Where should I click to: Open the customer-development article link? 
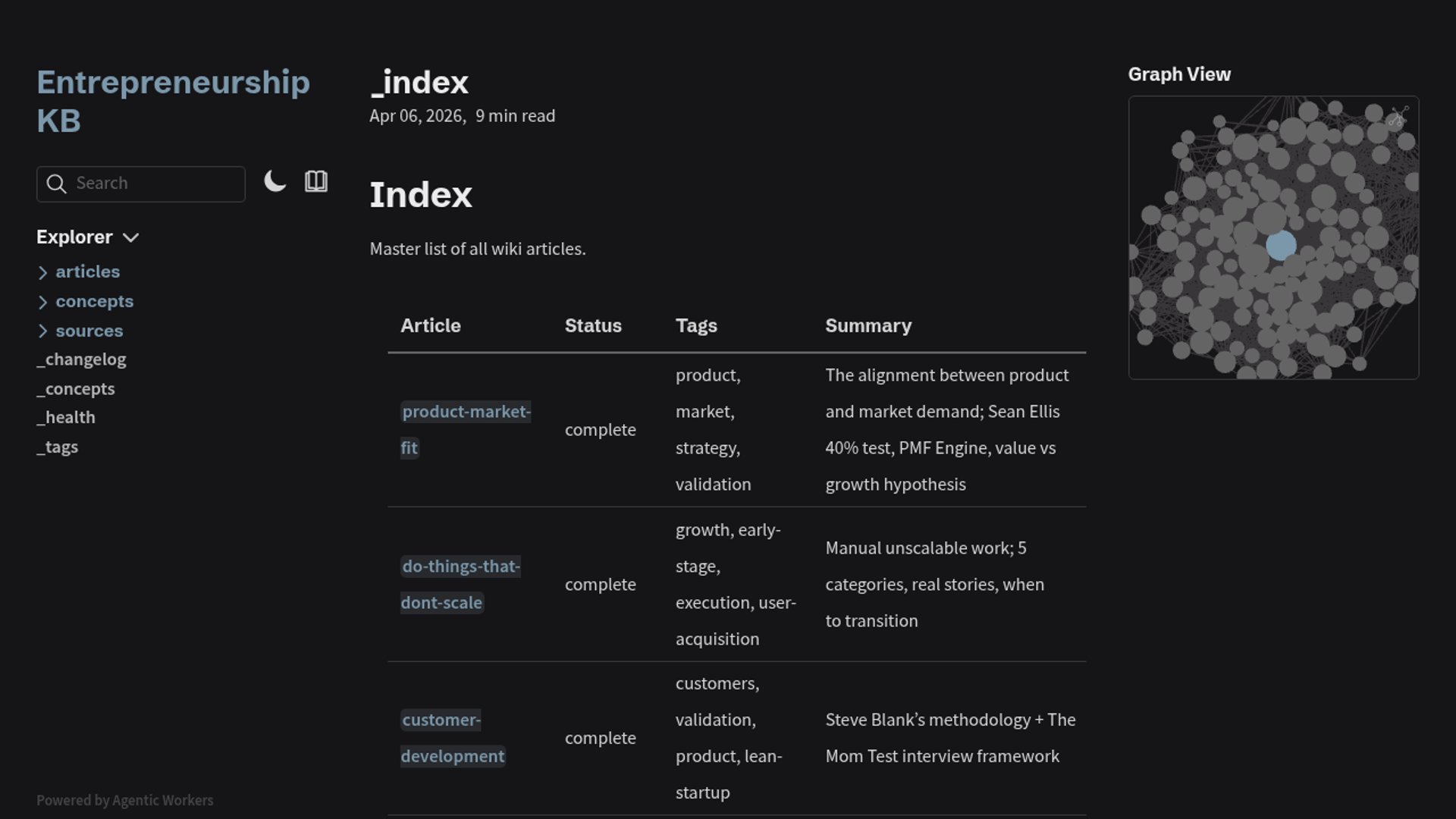pyautogui.click(x=441, y=720)
